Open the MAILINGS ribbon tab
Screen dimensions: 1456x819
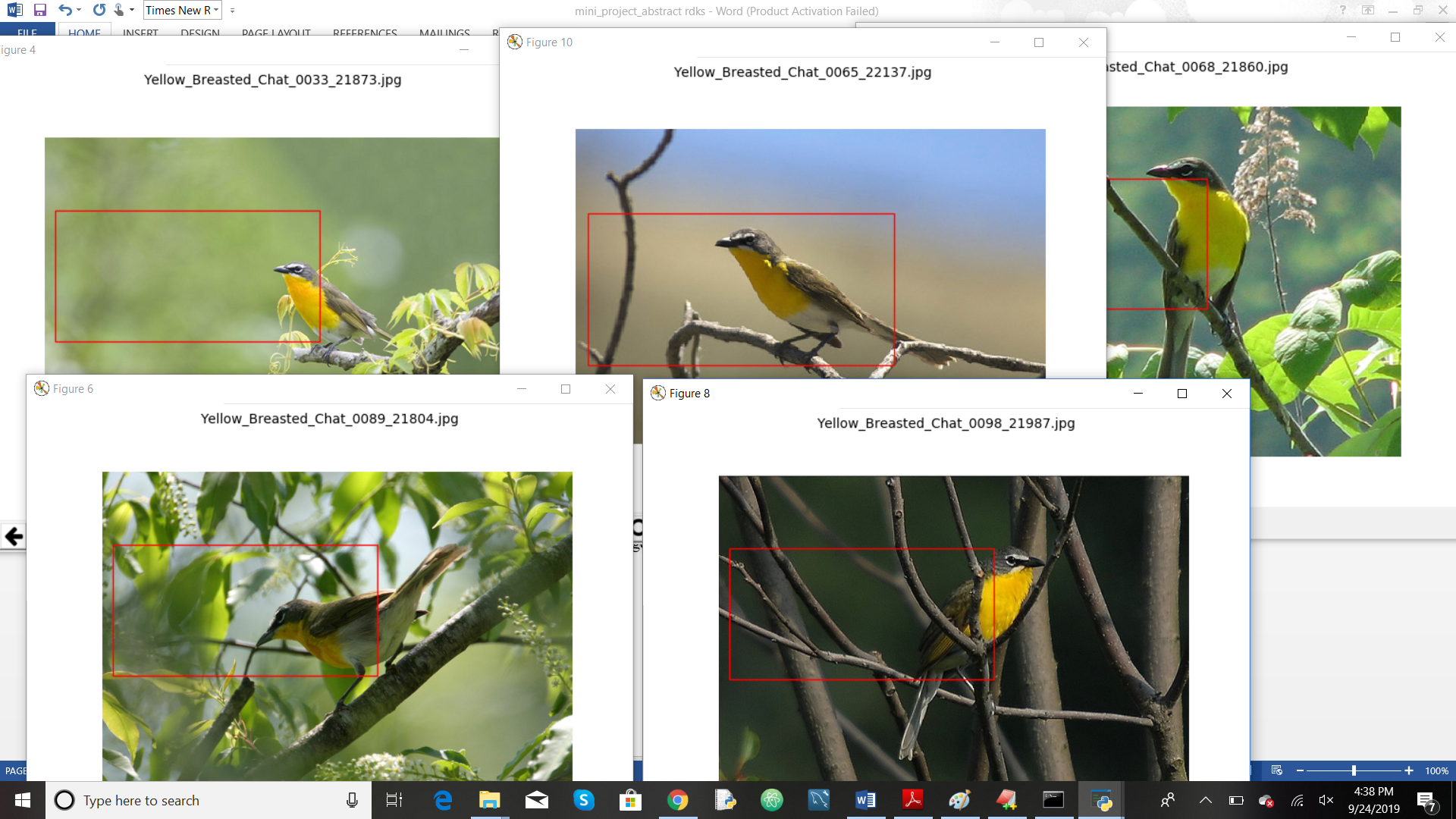click(x=444, y=33)
